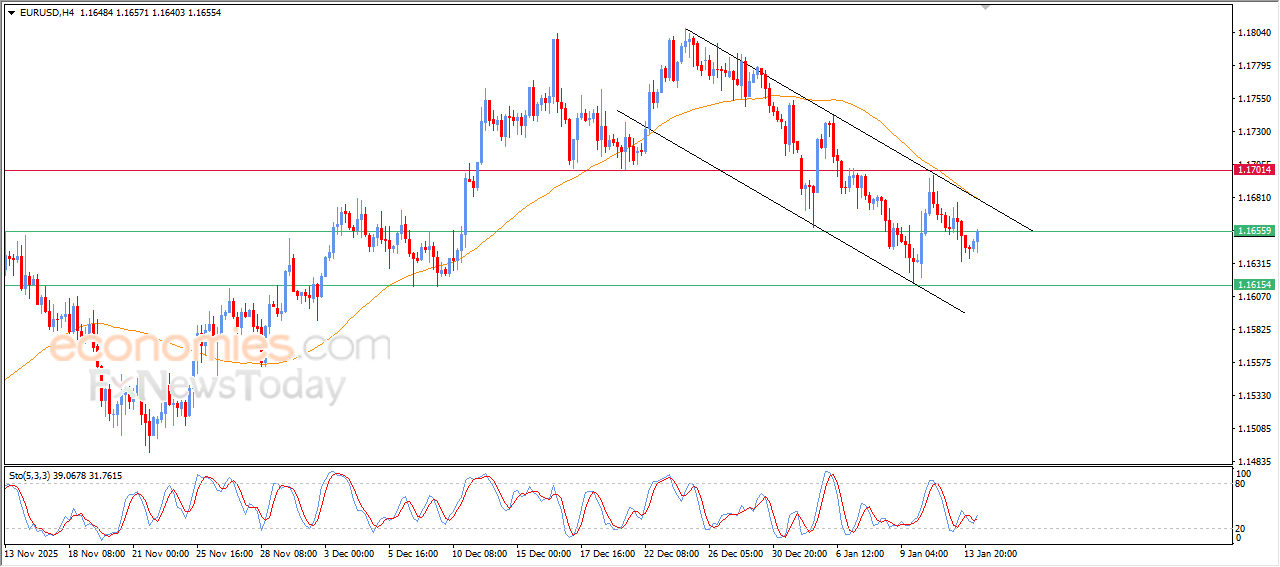Screen dimensions: 1280x567
Task: Click the 18 Nov 08:00 time label
Action: [96, 553]
